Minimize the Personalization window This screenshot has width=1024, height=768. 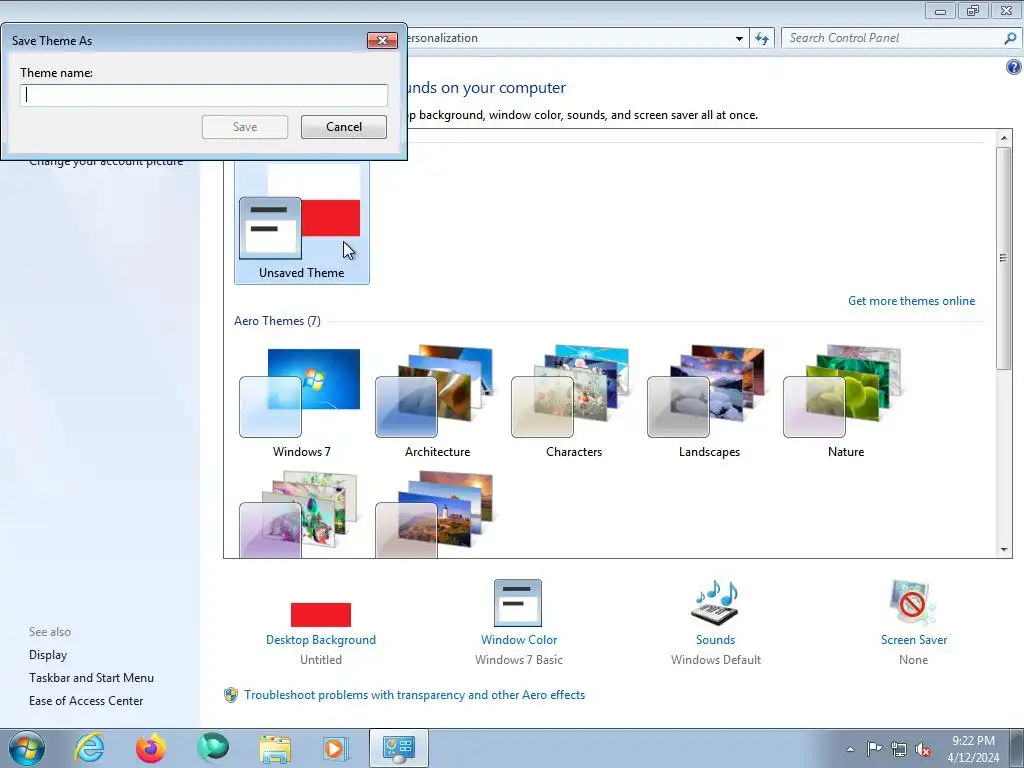point(940,11)
